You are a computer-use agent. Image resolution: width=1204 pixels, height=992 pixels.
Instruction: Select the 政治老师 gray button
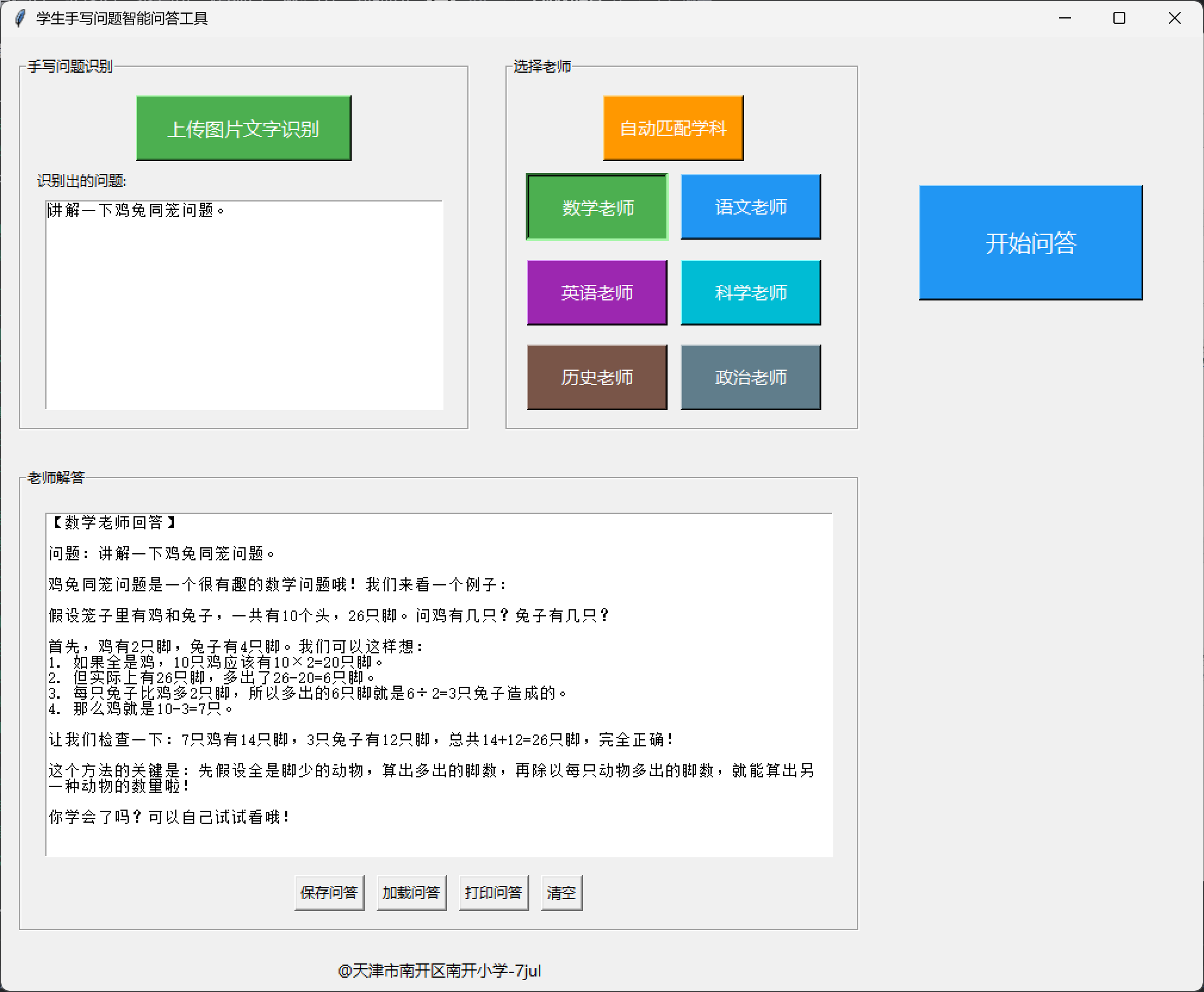coord(750,377)
